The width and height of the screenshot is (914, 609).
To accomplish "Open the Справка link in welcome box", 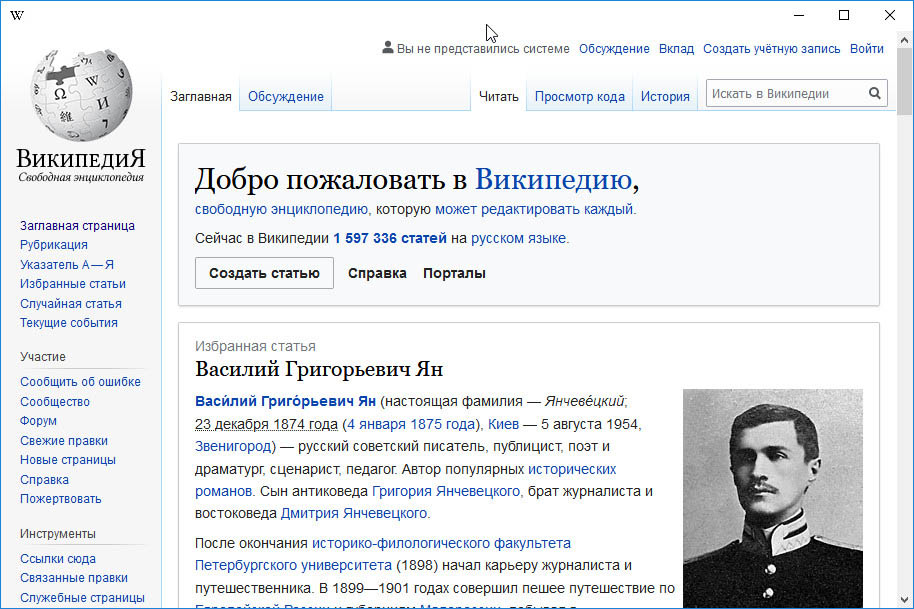I will 377,273.
